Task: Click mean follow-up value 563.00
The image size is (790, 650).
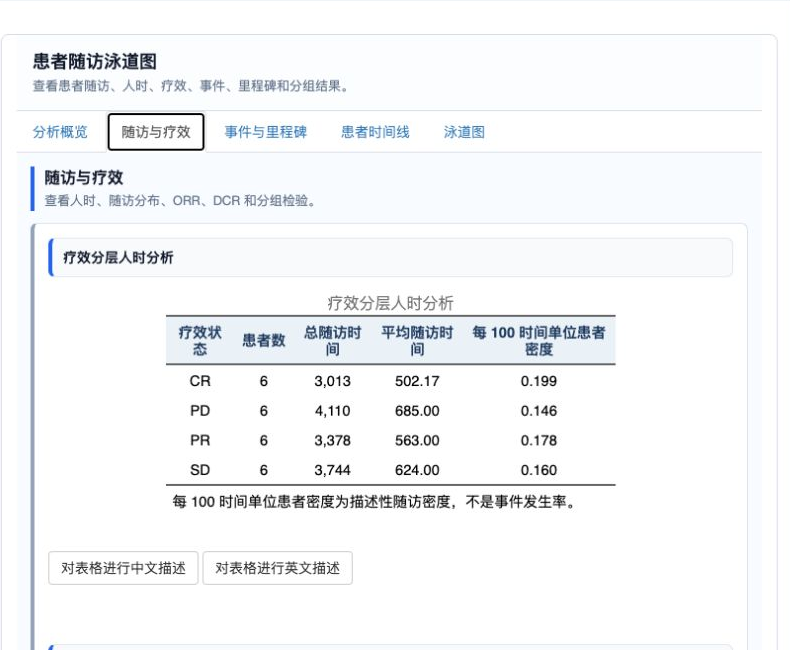Action: pos(417,440)
